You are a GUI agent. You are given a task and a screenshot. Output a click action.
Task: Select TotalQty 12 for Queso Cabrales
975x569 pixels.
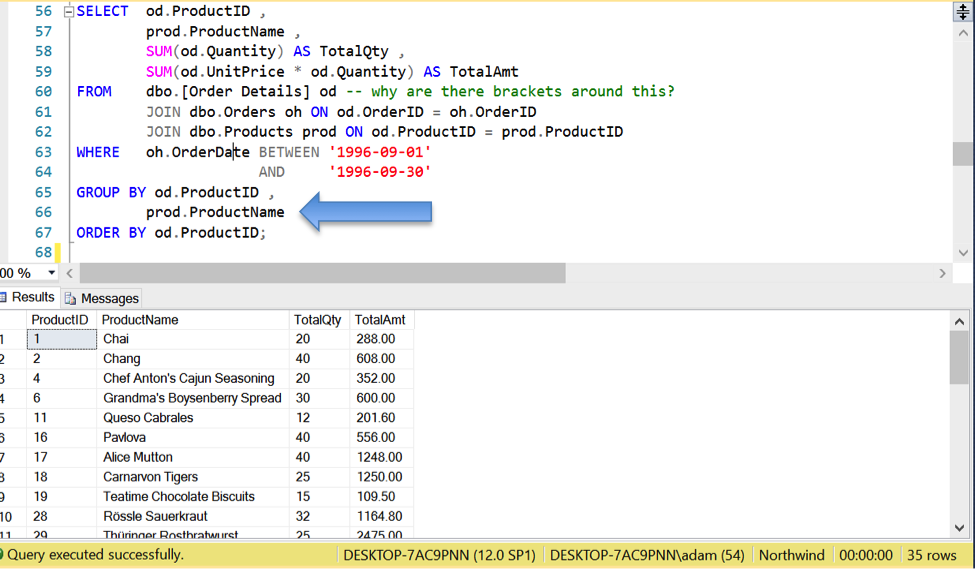pyautogui.click(x=319, y=418)
